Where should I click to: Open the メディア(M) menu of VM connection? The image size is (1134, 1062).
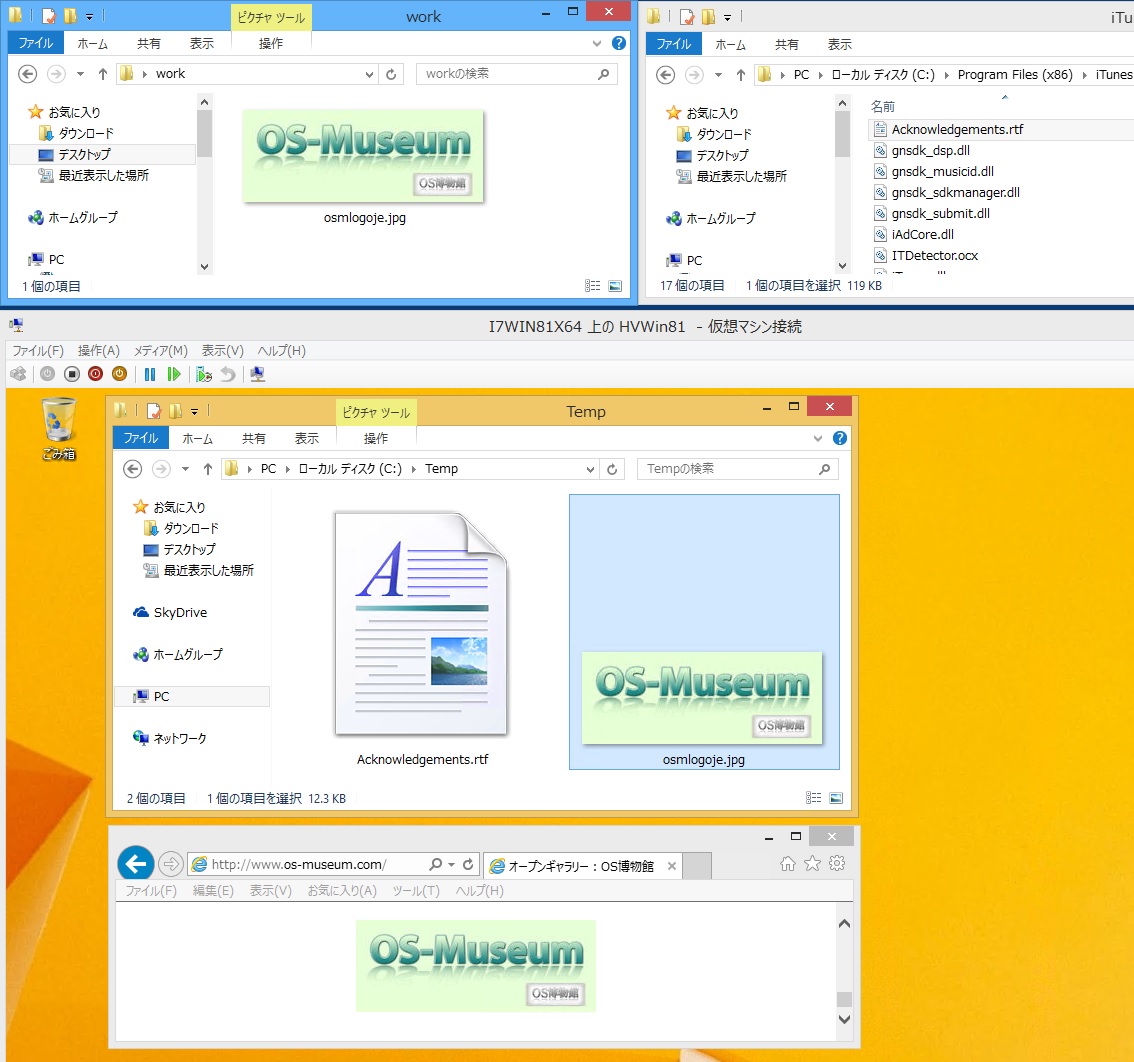[x=161, y=351]
